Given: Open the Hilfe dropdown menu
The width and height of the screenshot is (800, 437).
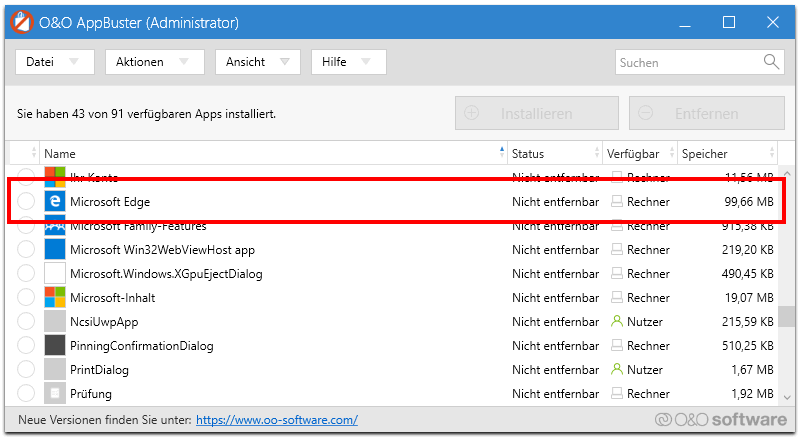Looking at the screenshot, I should pos(348,62).
